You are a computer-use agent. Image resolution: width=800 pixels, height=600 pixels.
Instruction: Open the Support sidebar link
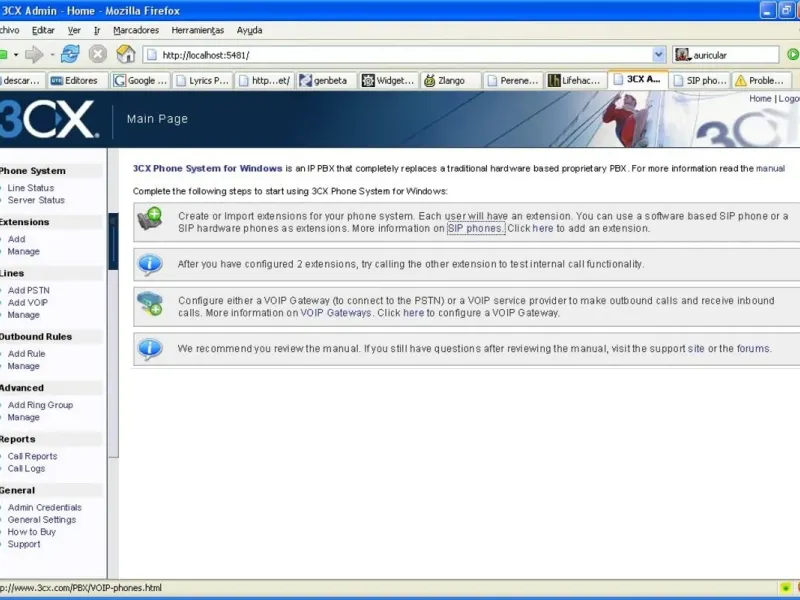[x=24, y=544]
